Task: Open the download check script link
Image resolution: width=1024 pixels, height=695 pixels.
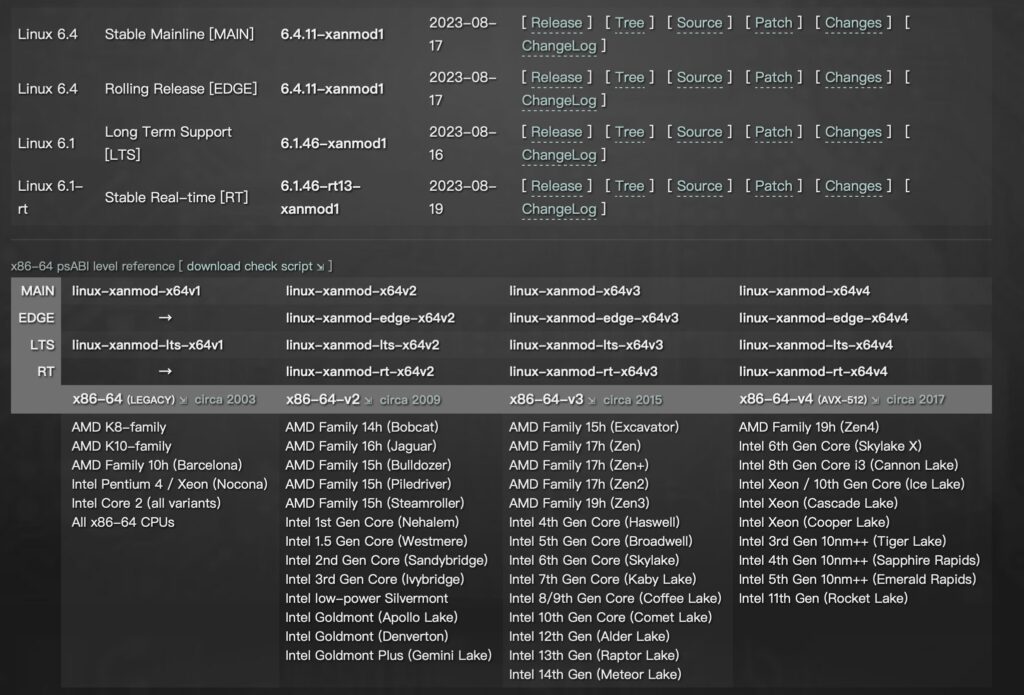Action: tap(249, 266)
